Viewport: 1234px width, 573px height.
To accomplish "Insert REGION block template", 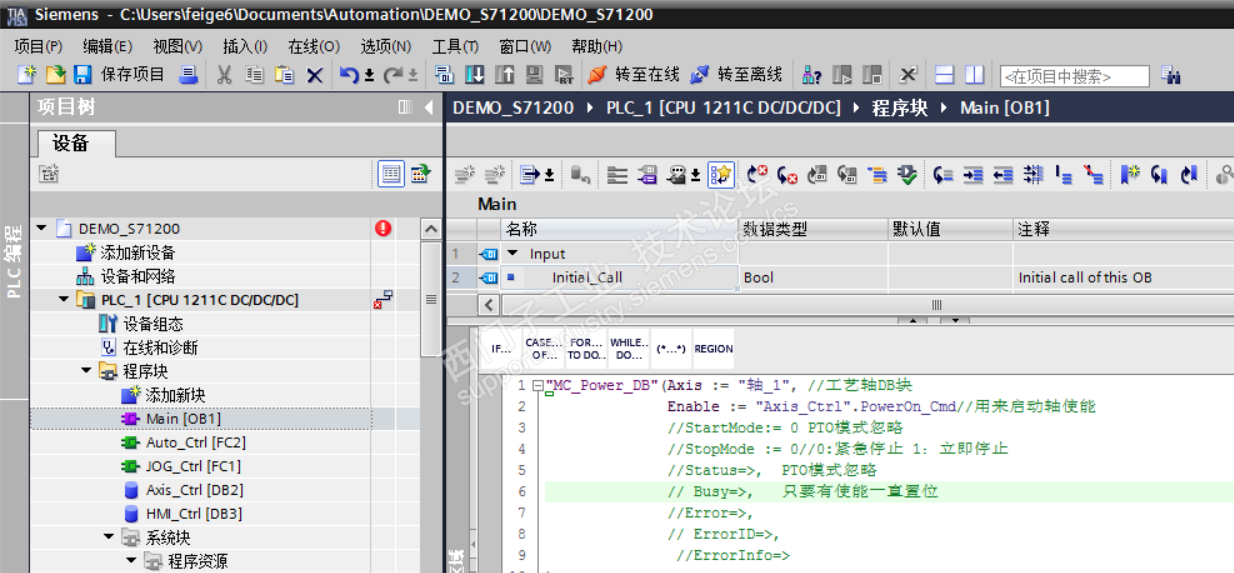I will 713,349.
